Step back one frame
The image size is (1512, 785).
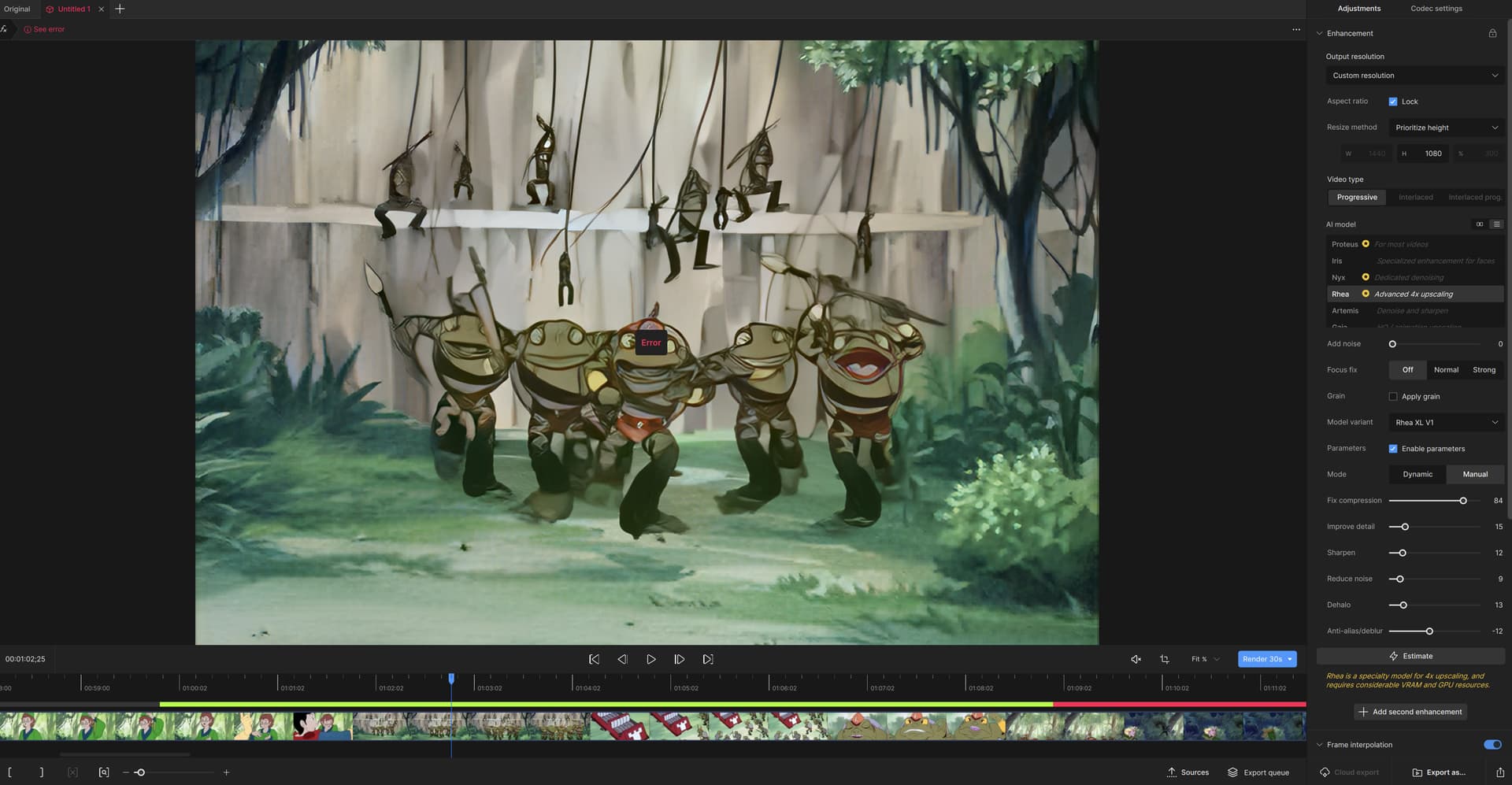pyautogui.click(x=622, y=659)
